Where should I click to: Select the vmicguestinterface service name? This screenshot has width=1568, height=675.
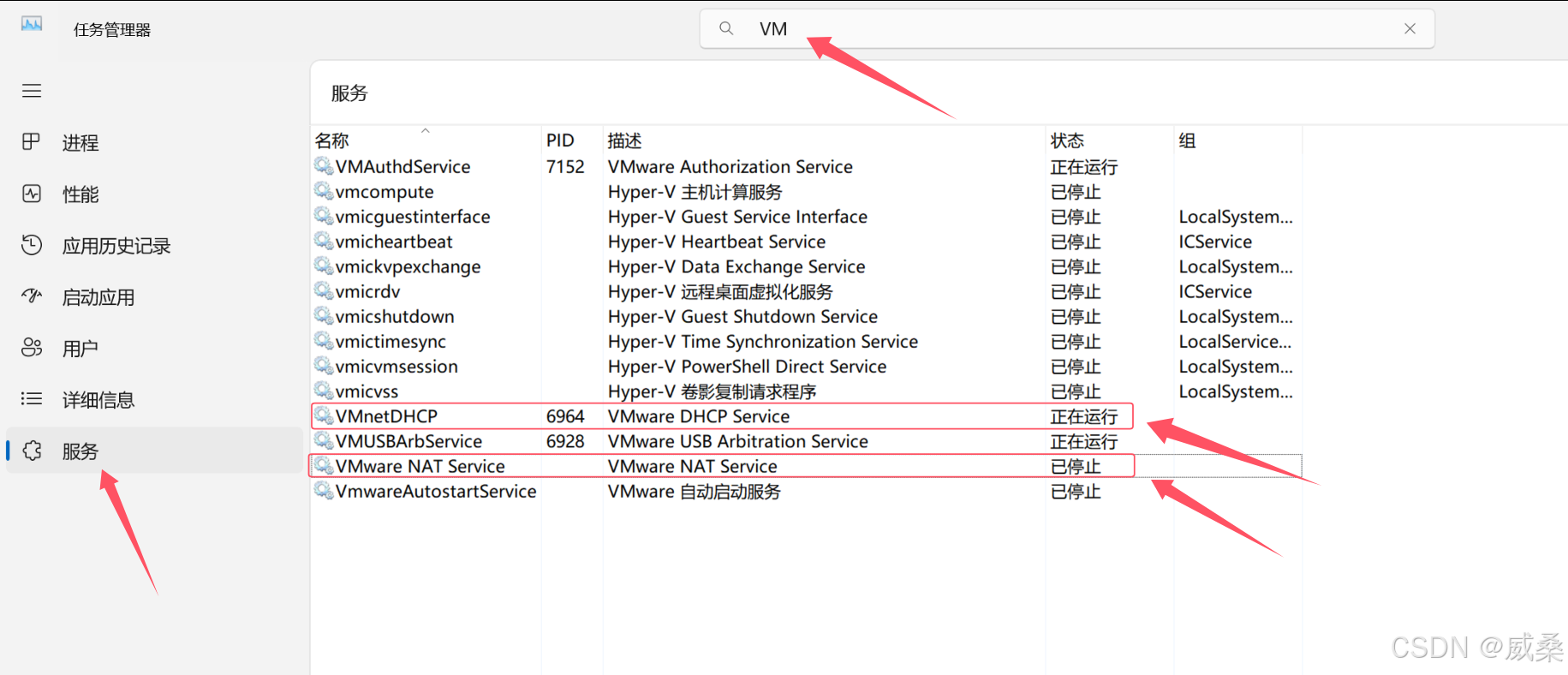tap(413, 216)
